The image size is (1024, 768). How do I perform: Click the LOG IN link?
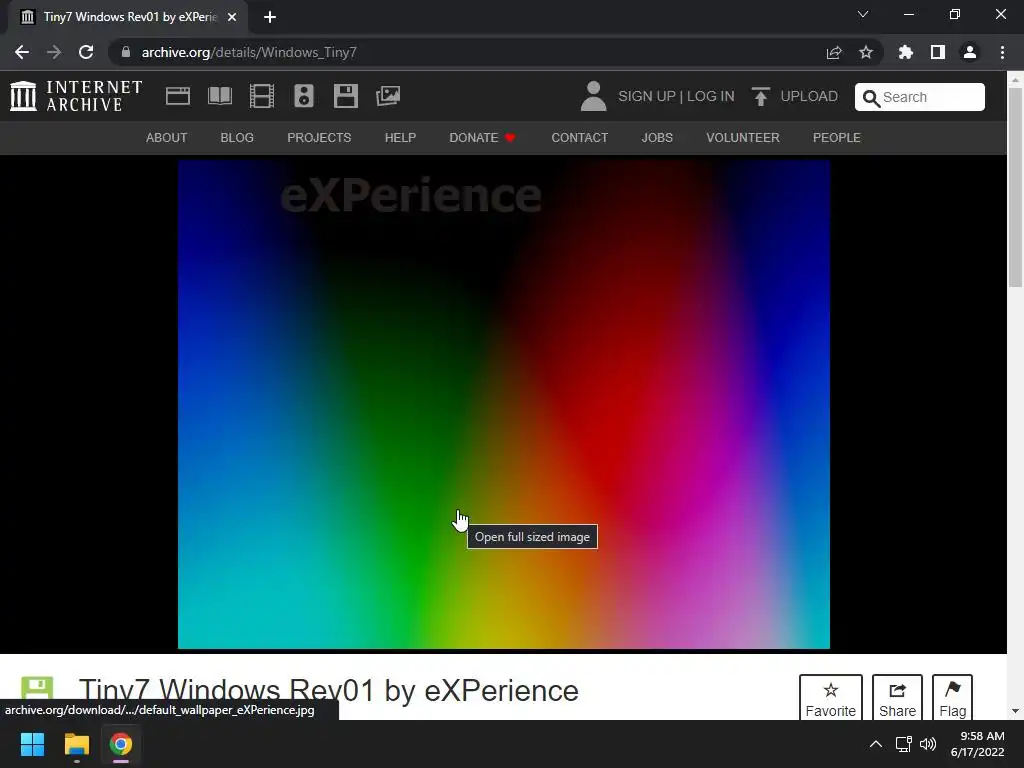pyautogui.click(x=711, y=96)
